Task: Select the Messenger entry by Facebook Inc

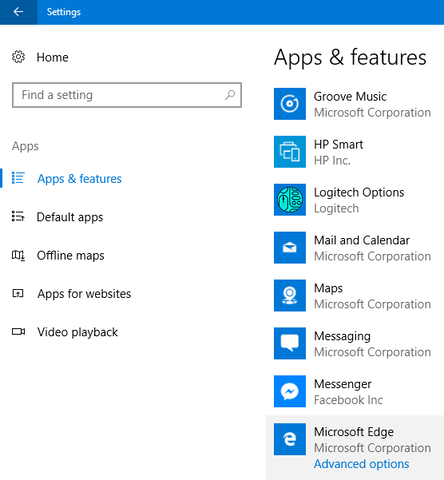Action: point(355,391)
